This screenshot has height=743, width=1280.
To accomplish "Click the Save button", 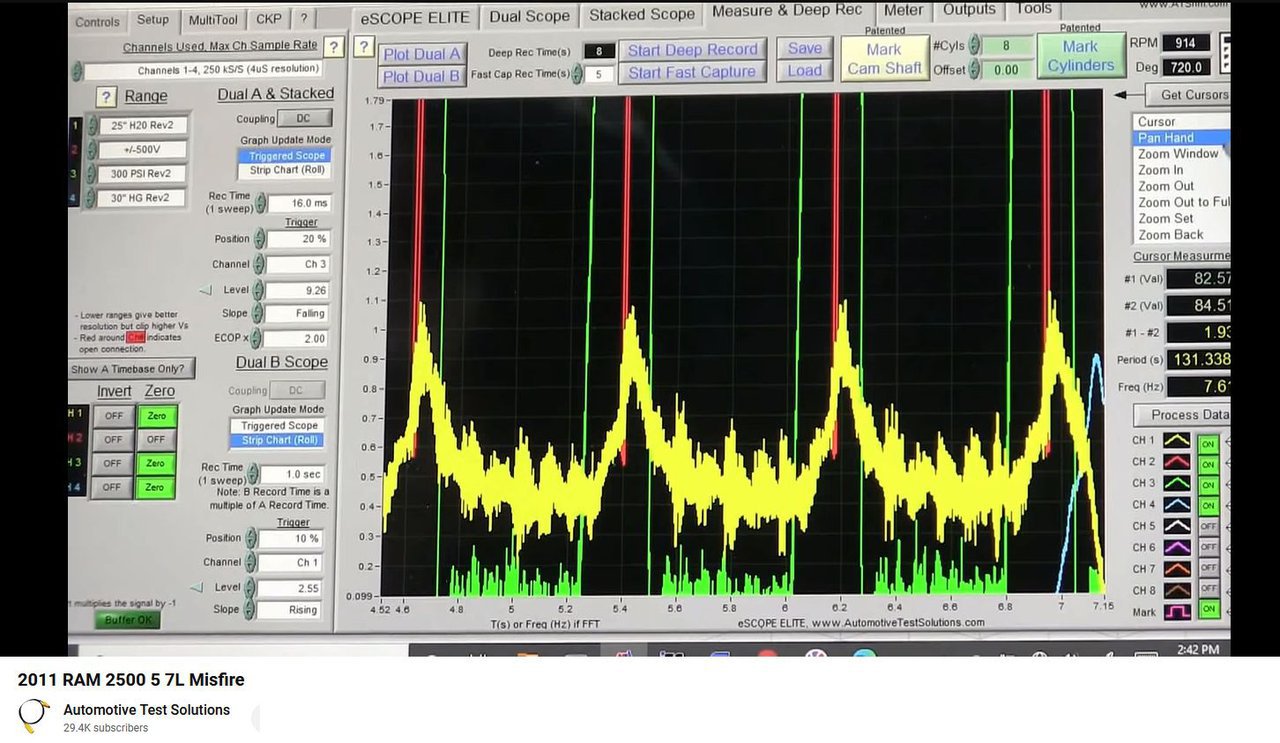I will (x=804, y=48).
